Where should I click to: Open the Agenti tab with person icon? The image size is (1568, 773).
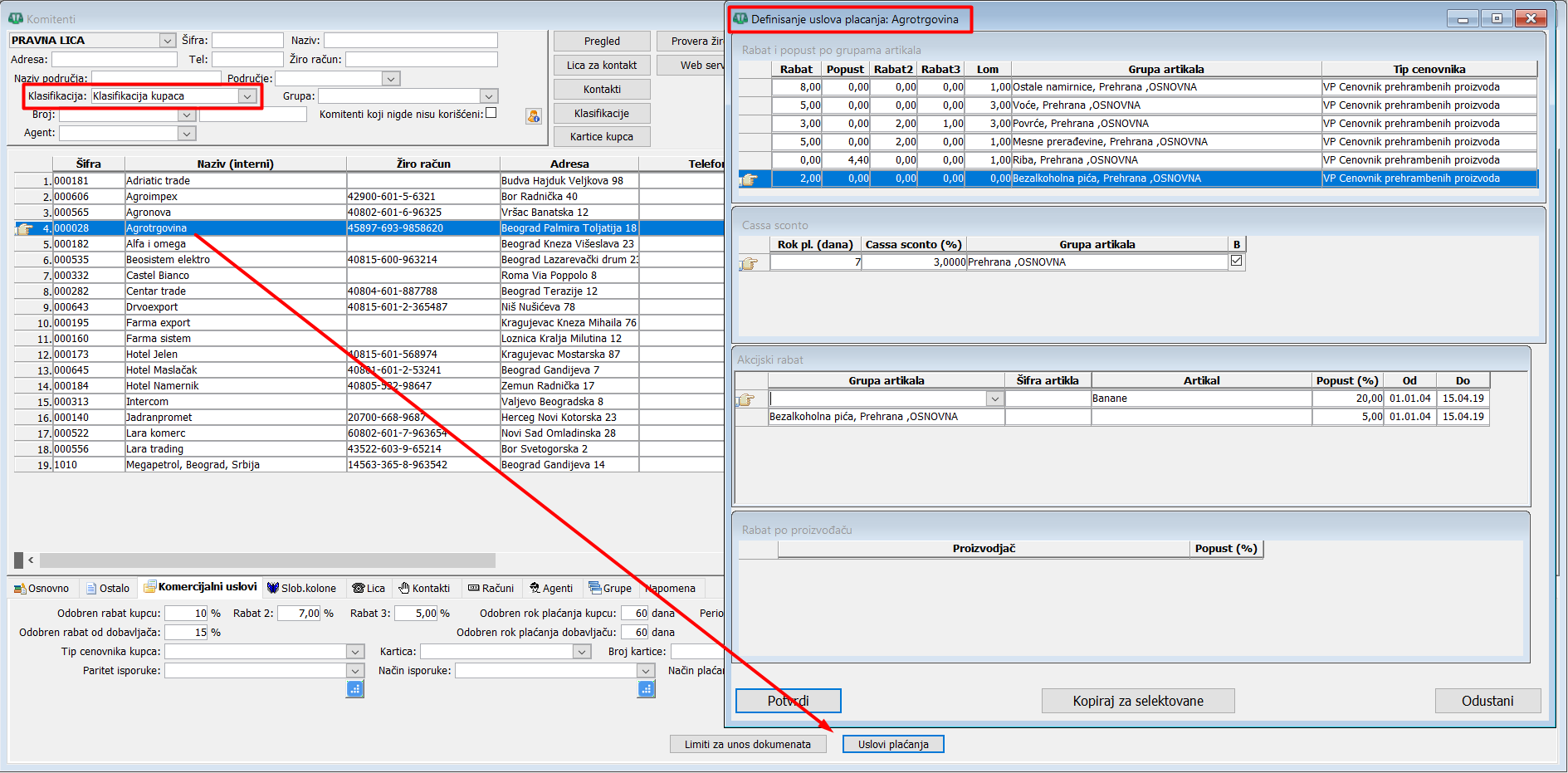[x=551, y=588]
